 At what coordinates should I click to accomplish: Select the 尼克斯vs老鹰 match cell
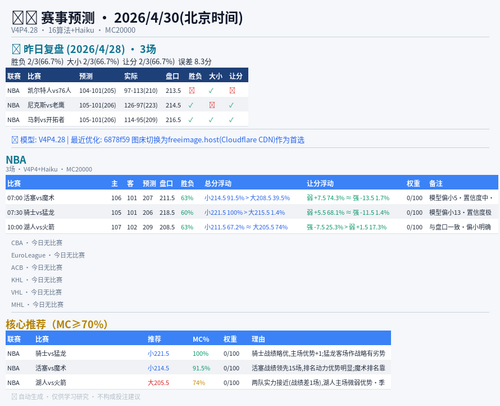(46, 105)
